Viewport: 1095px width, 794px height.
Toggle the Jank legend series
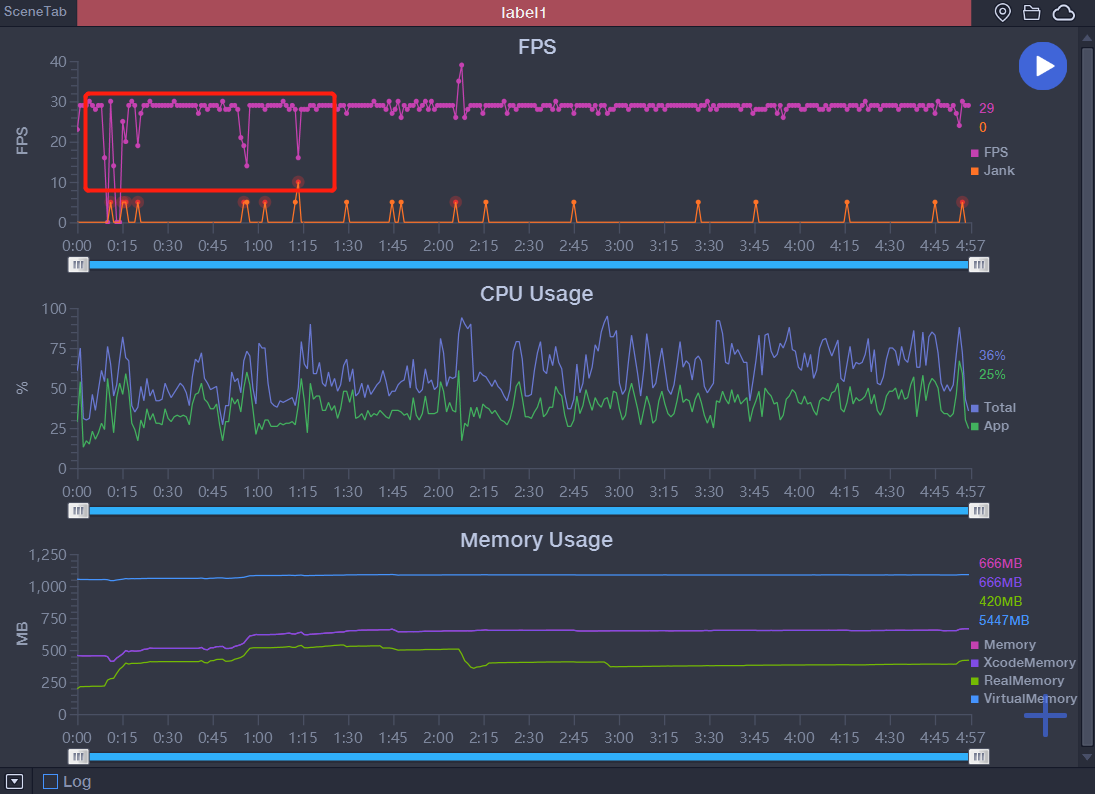[x=992, y=170]
